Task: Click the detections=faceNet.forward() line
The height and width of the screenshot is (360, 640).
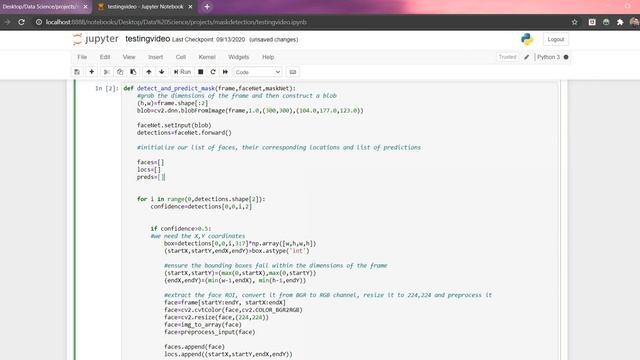Action: click(184, 133)
